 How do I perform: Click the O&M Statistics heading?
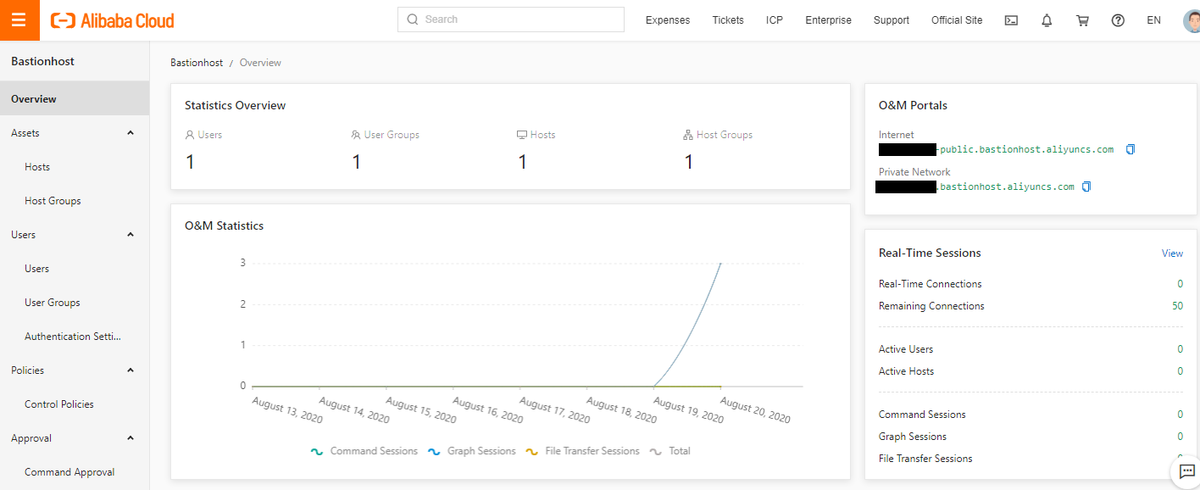(x=224, y=226)
